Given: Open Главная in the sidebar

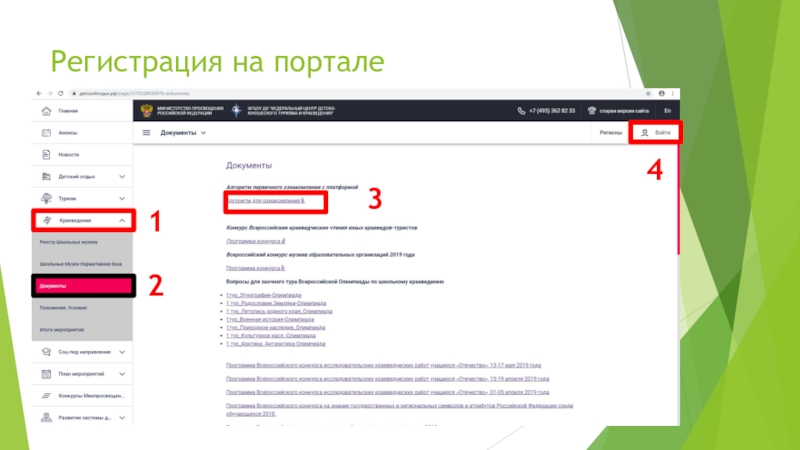Looking at the screenshot, I should [x=82, y=111].
